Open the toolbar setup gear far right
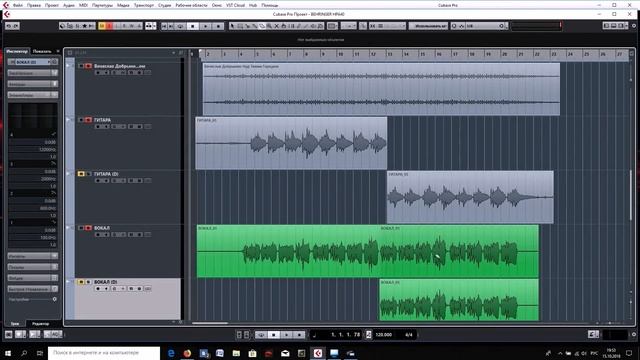 point(634,26)
